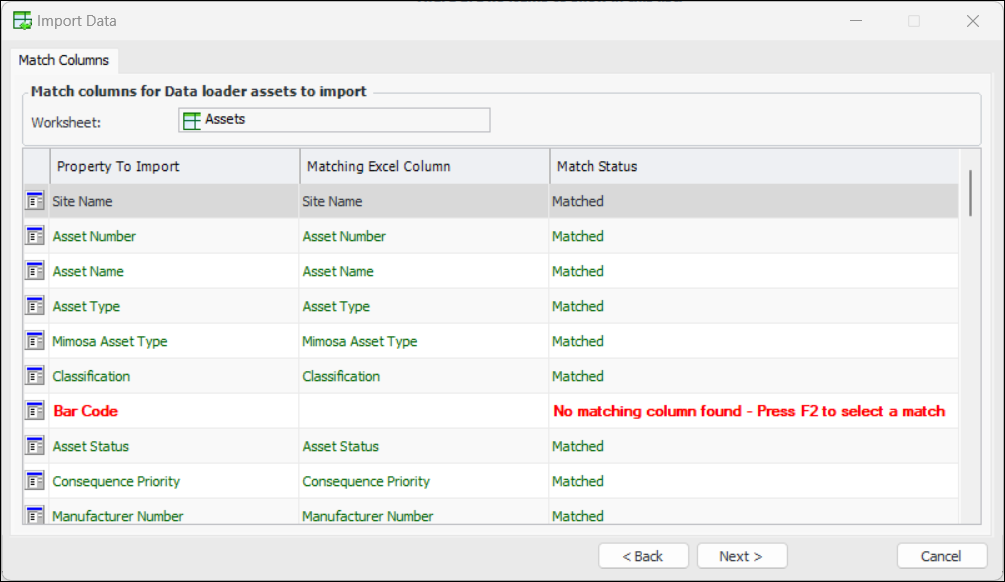Click the Assets worksheet field
Viewport: 1005px width, 582px height.
[x=334, y=120]
